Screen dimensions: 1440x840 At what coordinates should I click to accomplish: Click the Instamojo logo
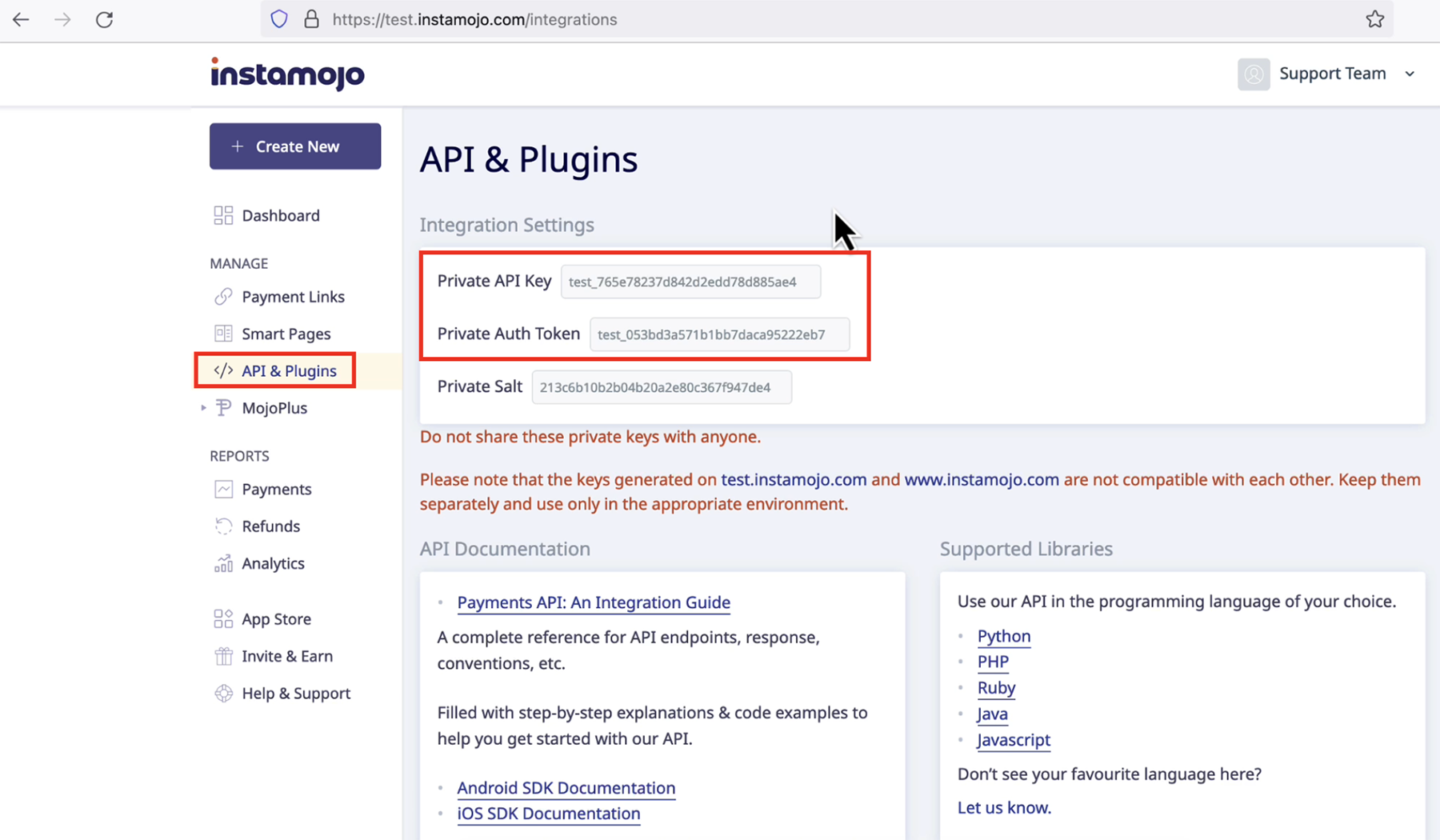pyautogui.click(x=287, y=74)
